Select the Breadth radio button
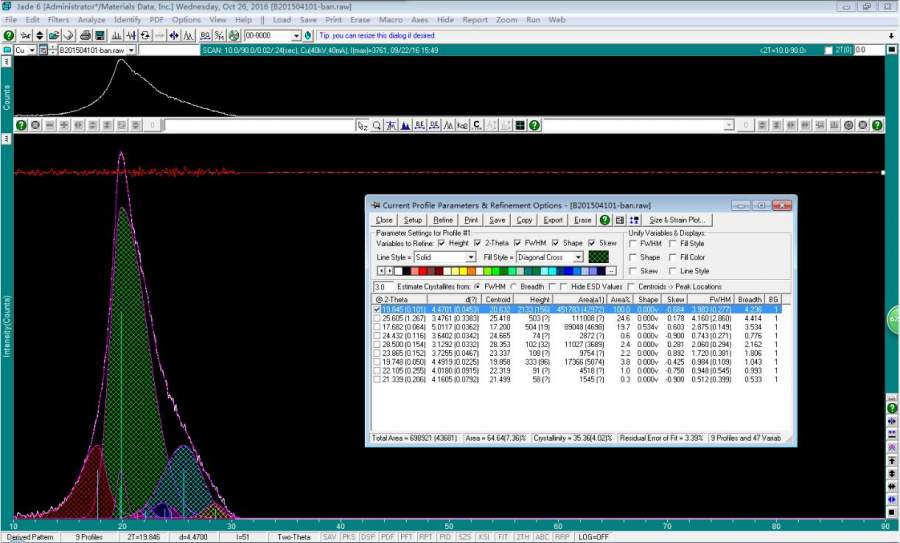This screenshot has width=900, height=543. pos(514,286)
